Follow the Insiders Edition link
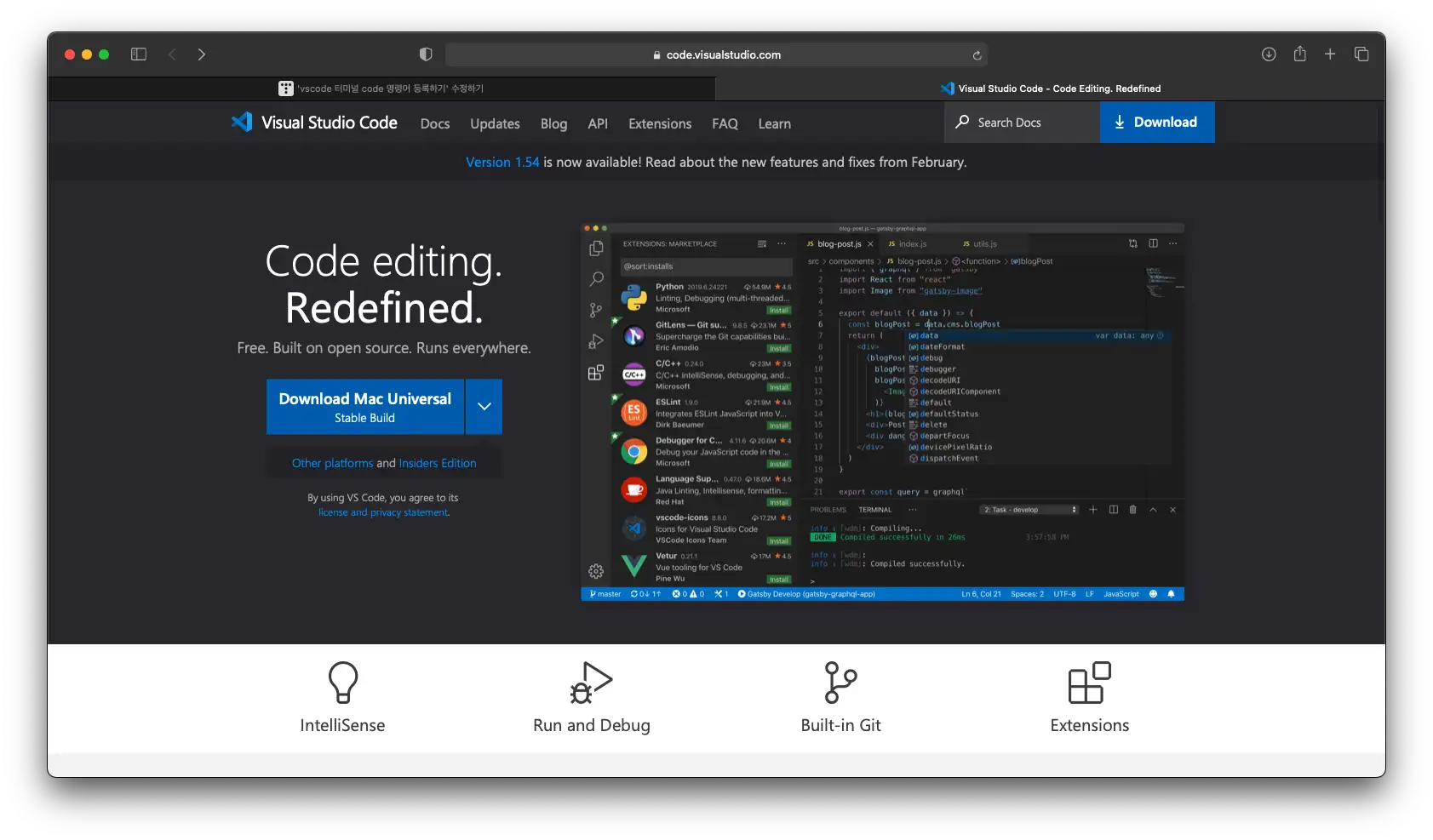This screenshot has width=1433, height=840. (x=438, y=463)
